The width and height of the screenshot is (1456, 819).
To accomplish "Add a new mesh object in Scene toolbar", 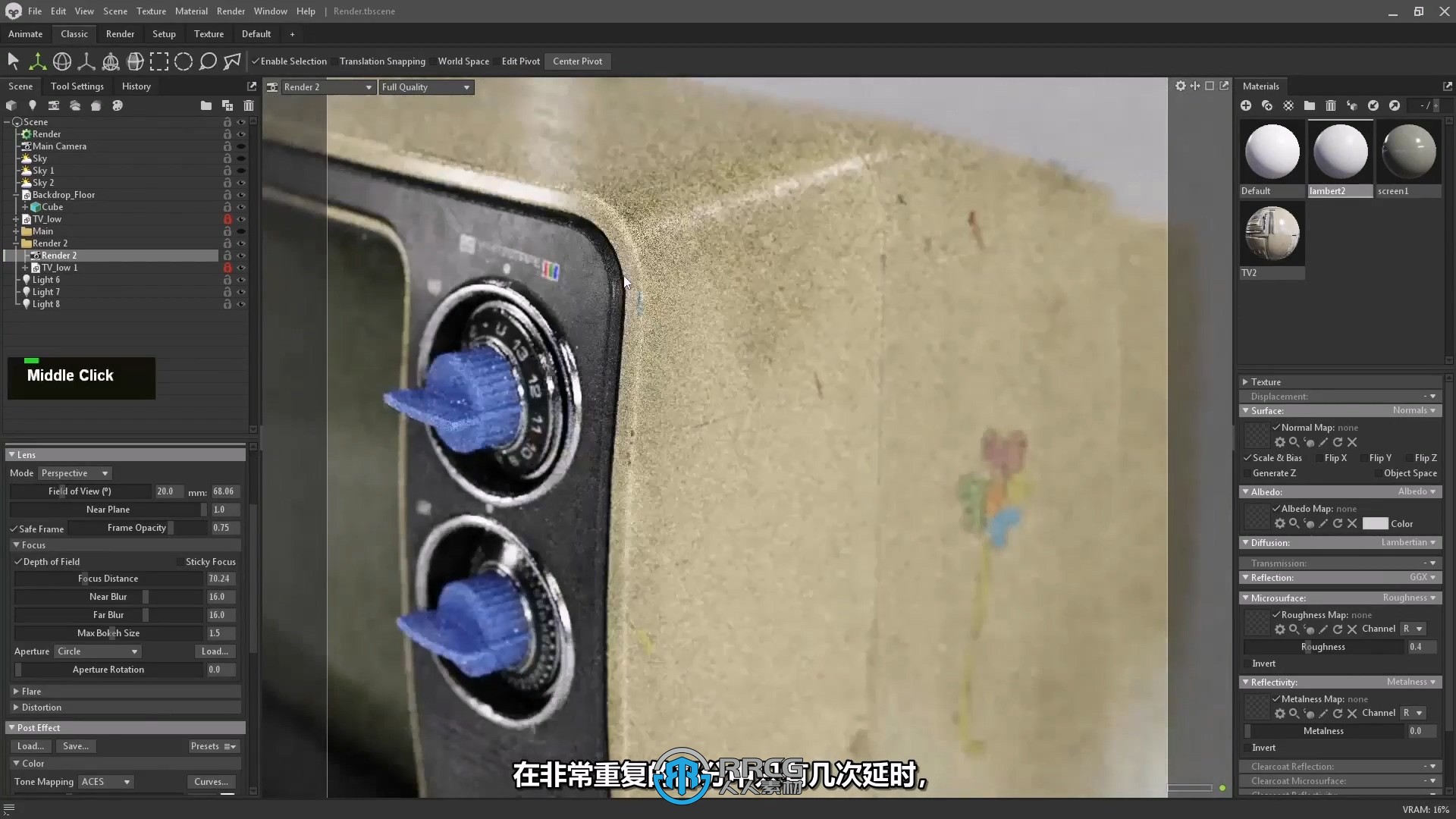I will [x=11, y=105].
